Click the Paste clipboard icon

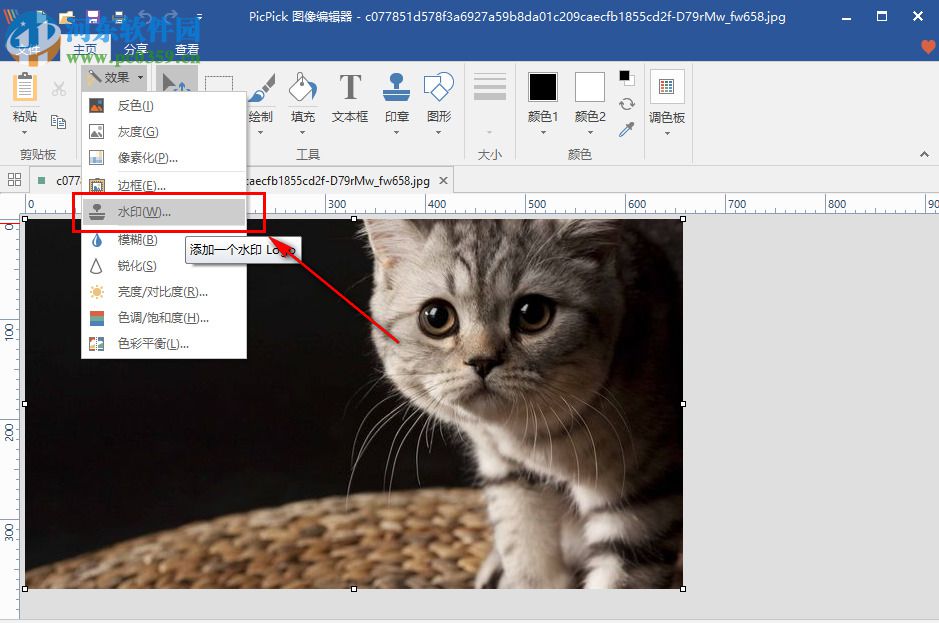point(25,87)
